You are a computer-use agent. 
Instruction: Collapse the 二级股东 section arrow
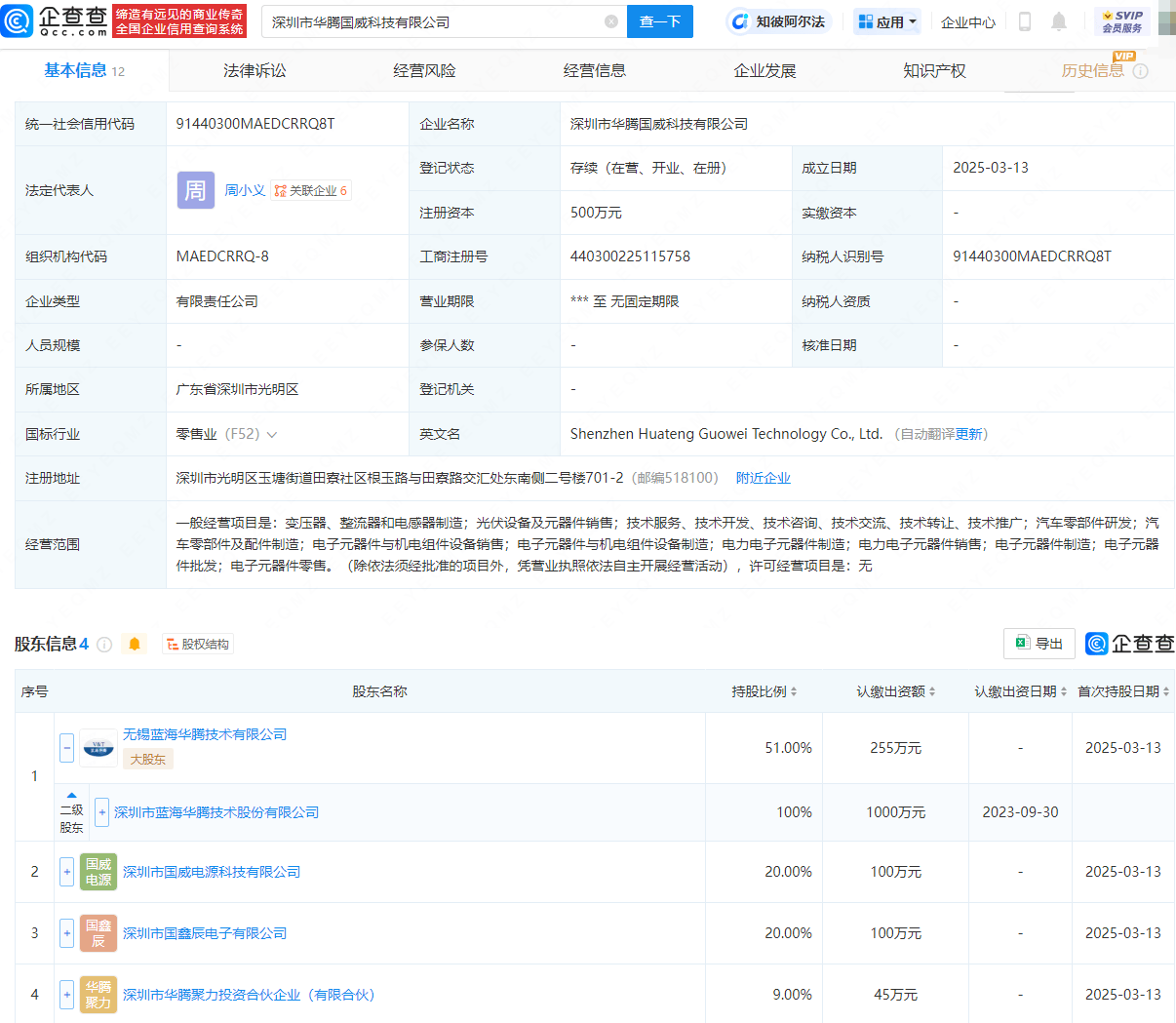click(71, 795)
